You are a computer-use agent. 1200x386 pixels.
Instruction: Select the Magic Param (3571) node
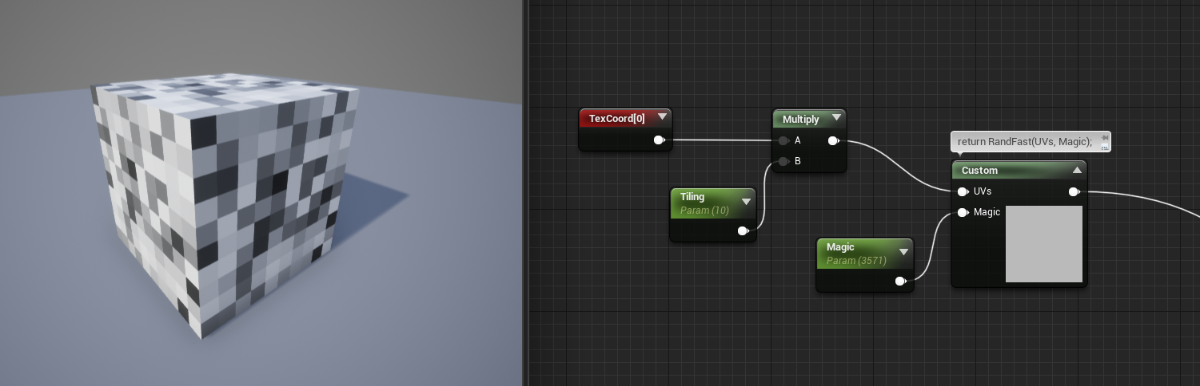[x=865, y=264]
